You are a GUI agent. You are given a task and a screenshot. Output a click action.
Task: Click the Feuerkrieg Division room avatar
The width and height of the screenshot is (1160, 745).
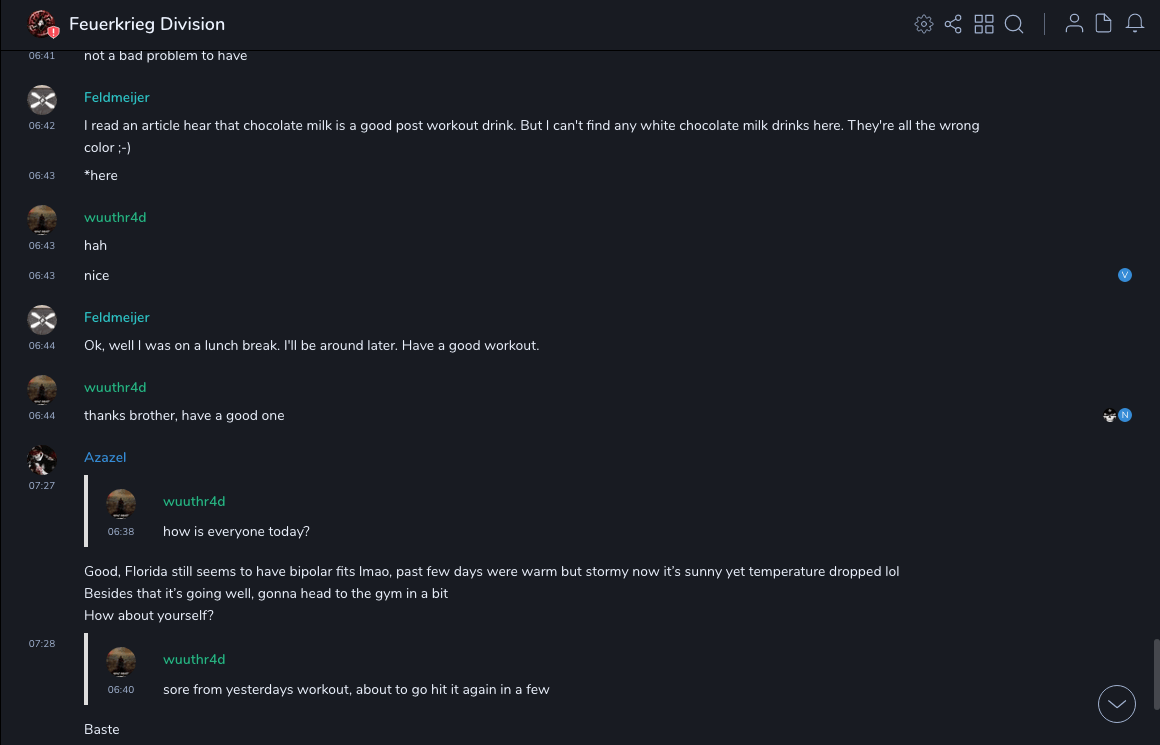click(x=42, y=24)
